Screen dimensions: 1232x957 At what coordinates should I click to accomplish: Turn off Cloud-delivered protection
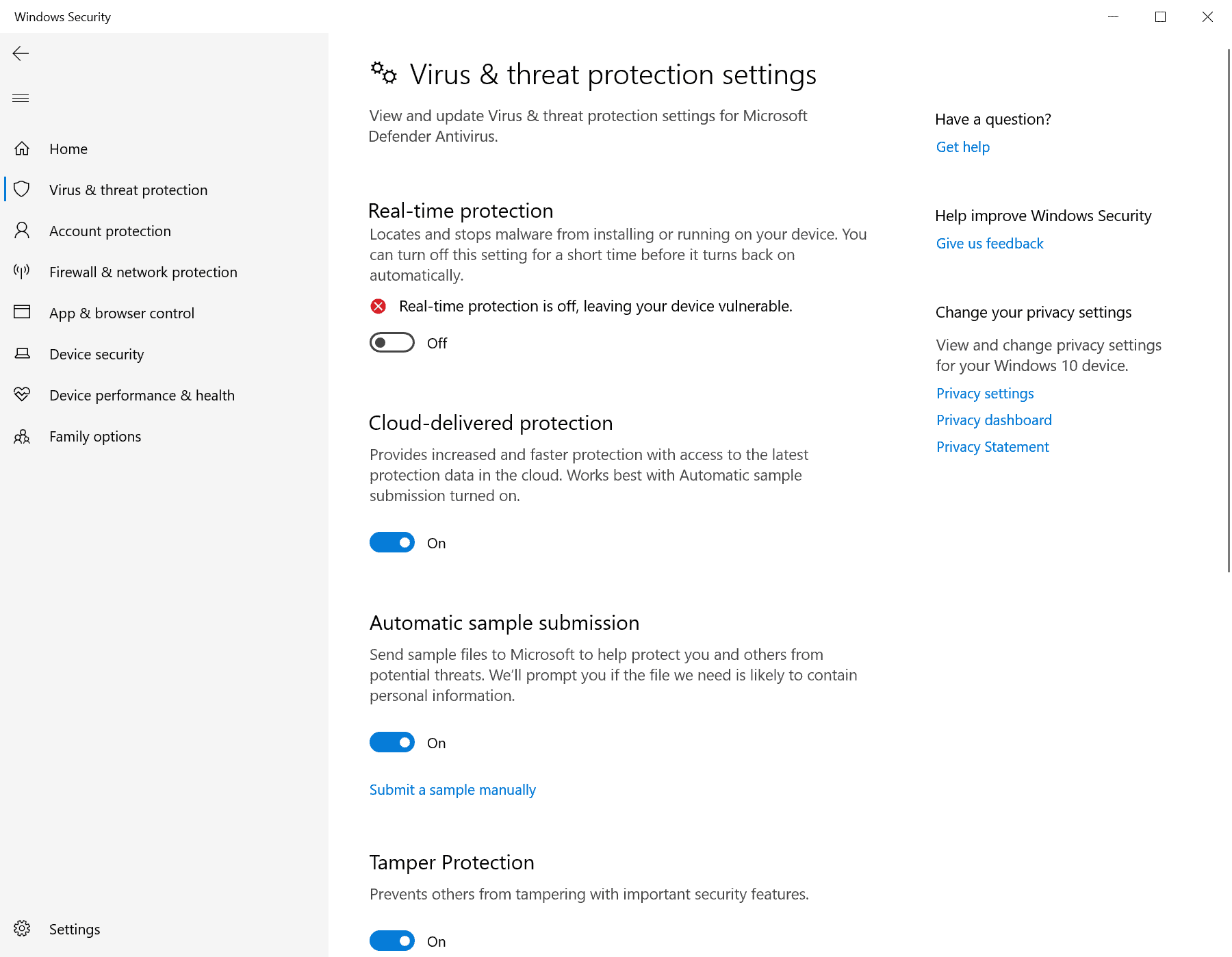[x=392, y=542]
